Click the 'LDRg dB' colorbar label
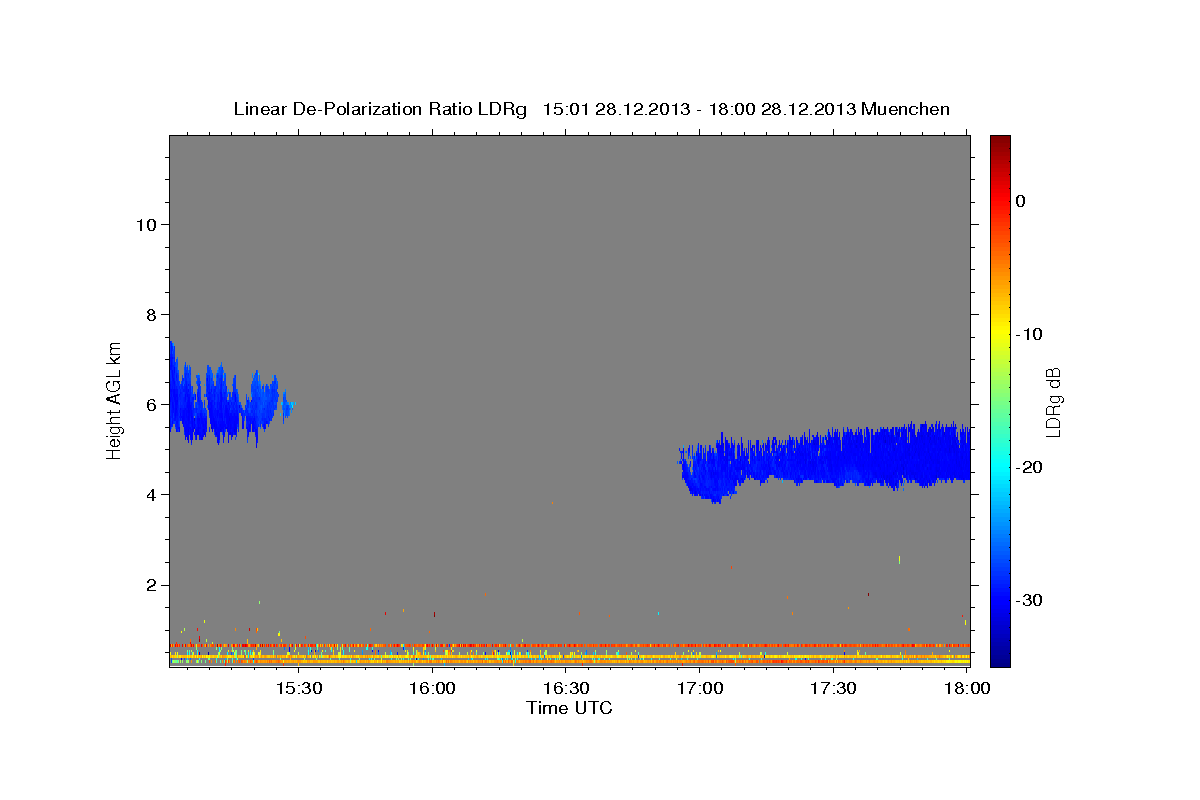This screenshot has width=1200, height=800. (x=1053, y=402)
